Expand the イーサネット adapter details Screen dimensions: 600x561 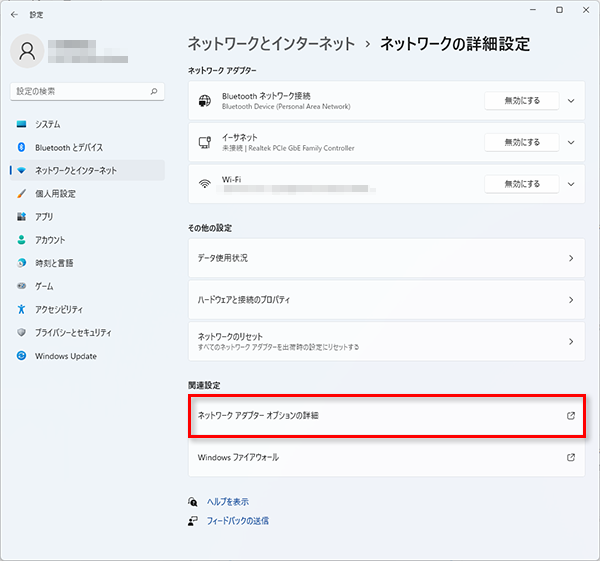point(571,143)
